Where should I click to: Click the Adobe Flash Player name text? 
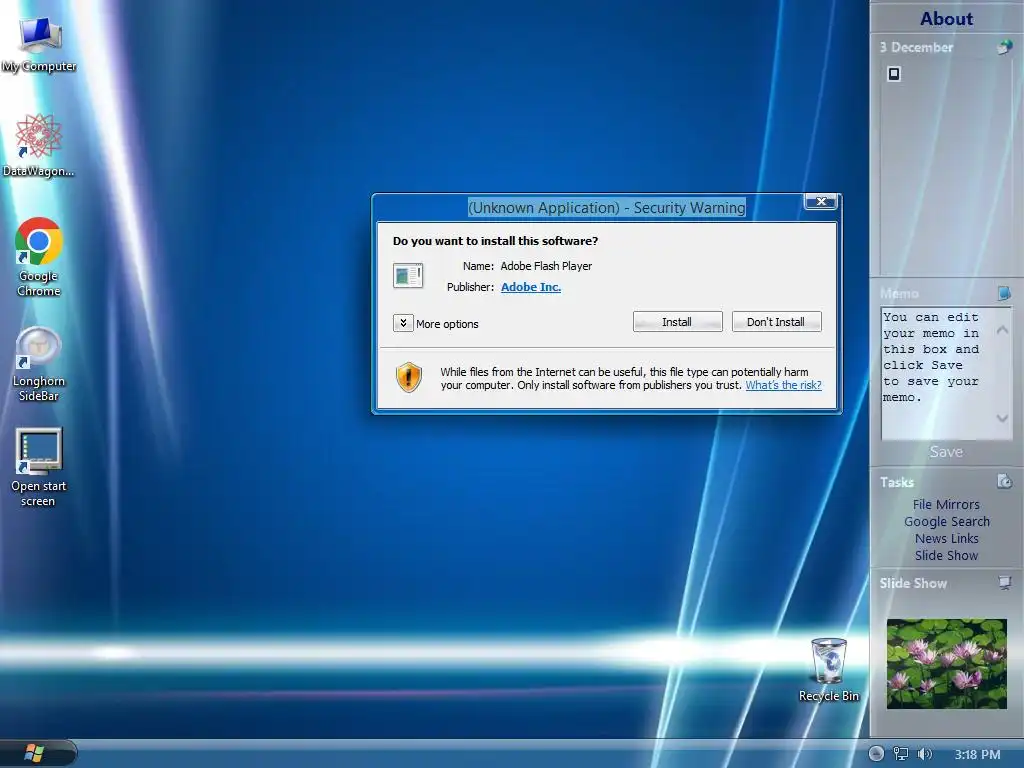click(546, 266)
